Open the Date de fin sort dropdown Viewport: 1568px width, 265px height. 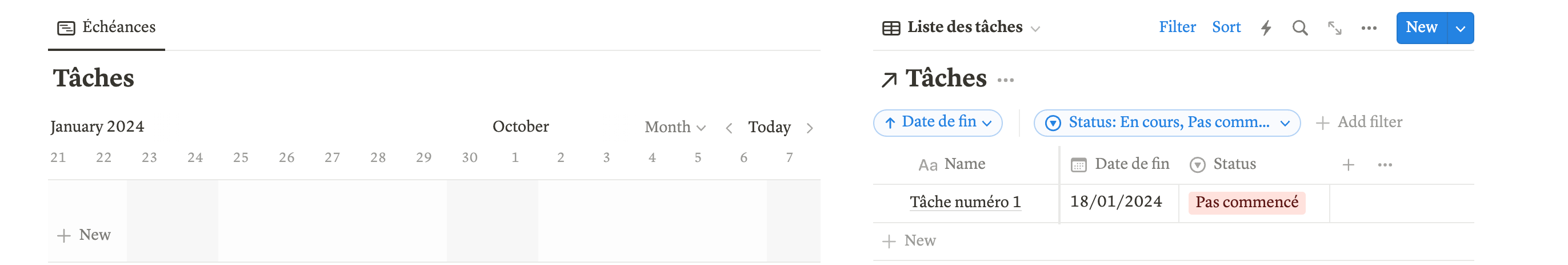[938, 122]
